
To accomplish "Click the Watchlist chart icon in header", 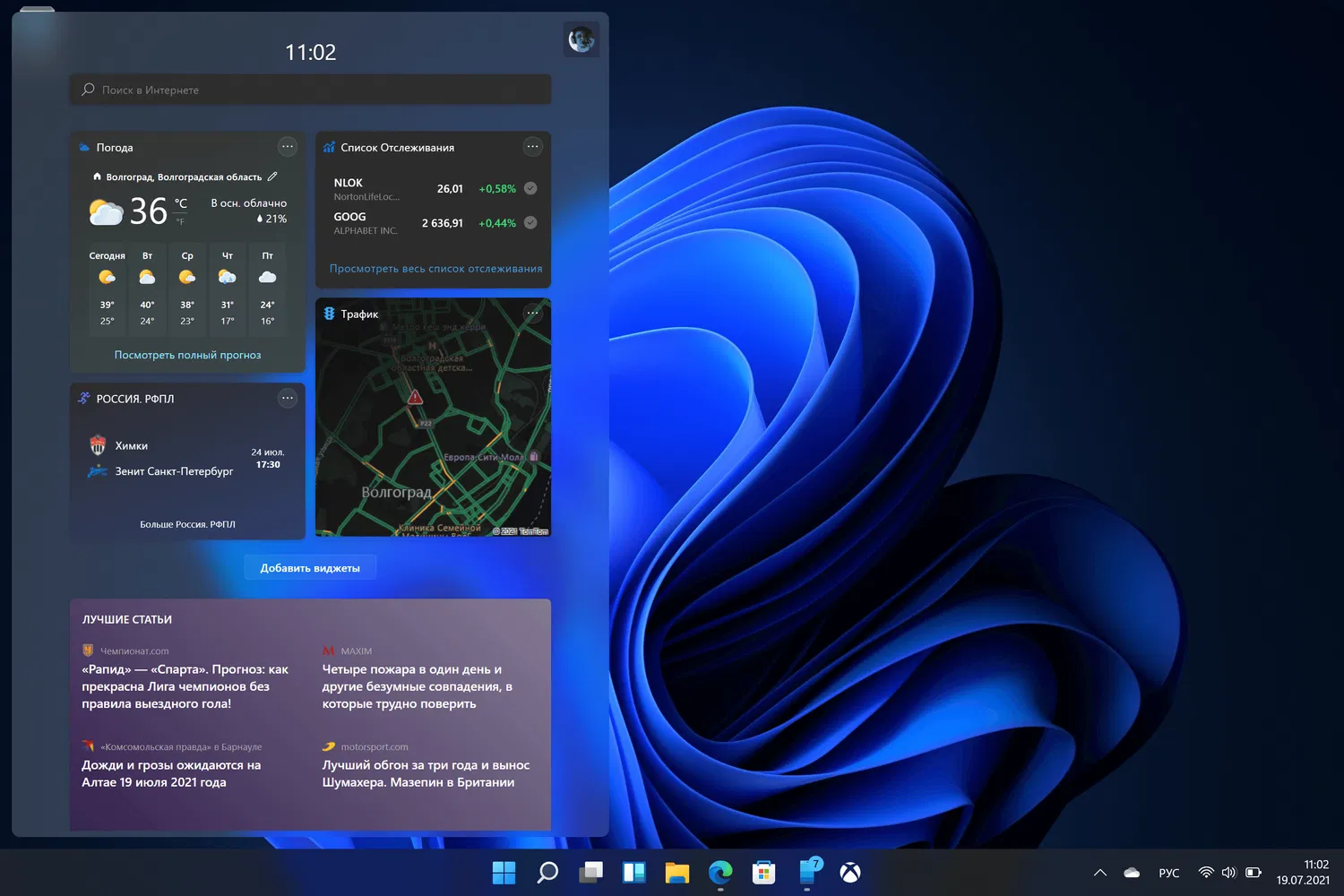I will pos(329,148).
